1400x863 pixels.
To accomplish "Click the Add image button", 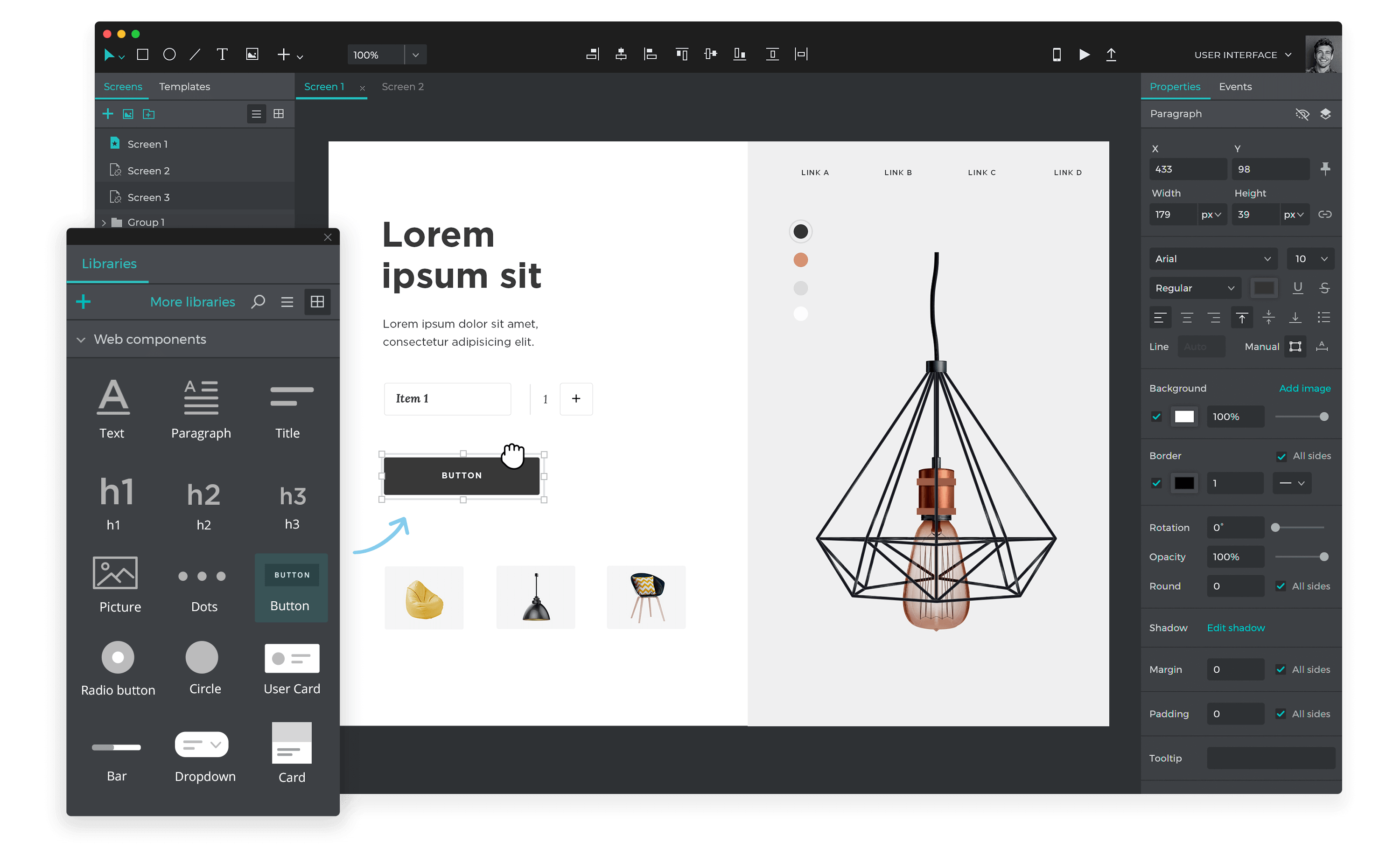I will click(x=1303, y=388).
